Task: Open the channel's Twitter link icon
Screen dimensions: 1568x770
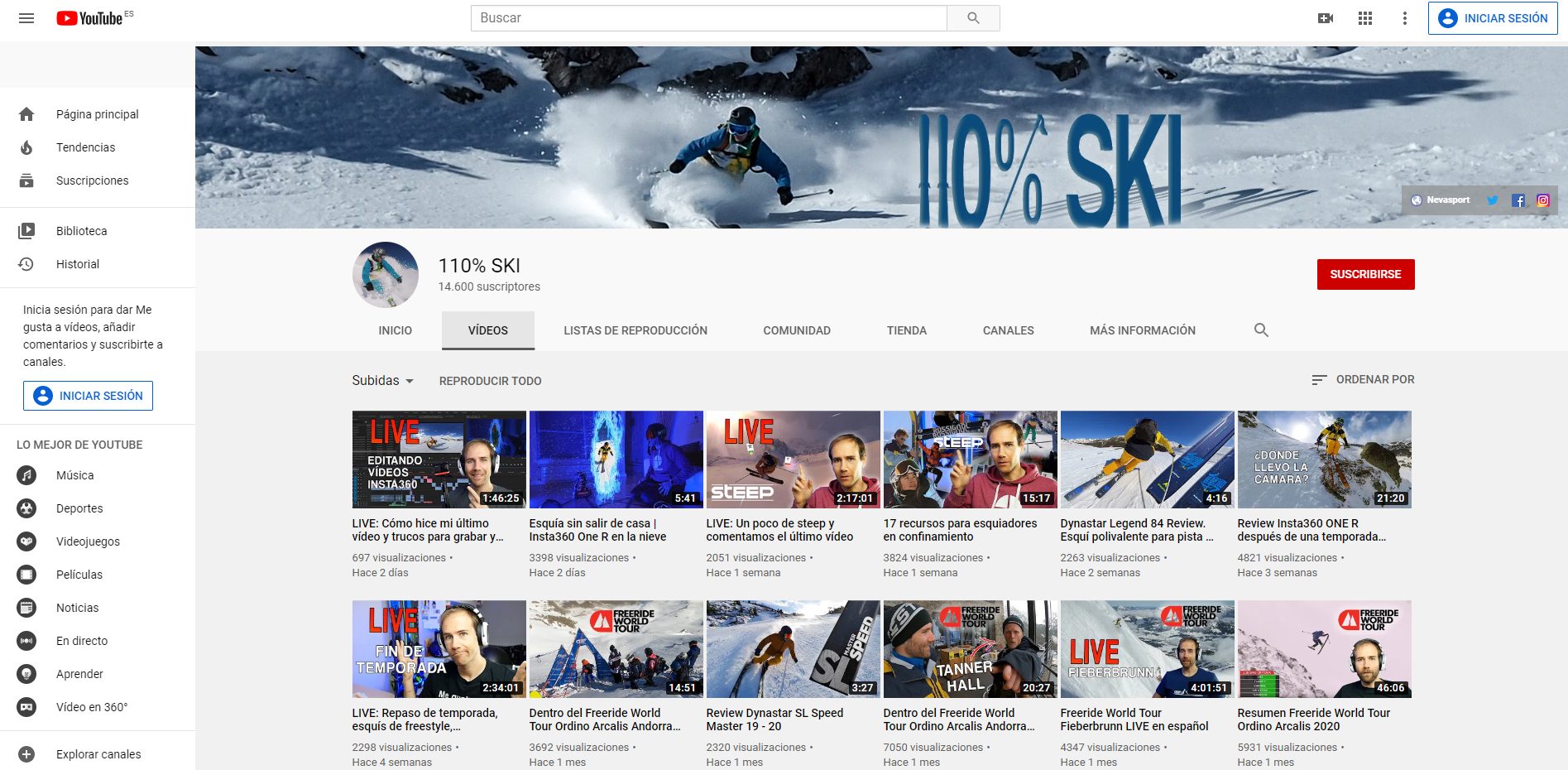Action: pyautogui.click(x=1492, y=200)
